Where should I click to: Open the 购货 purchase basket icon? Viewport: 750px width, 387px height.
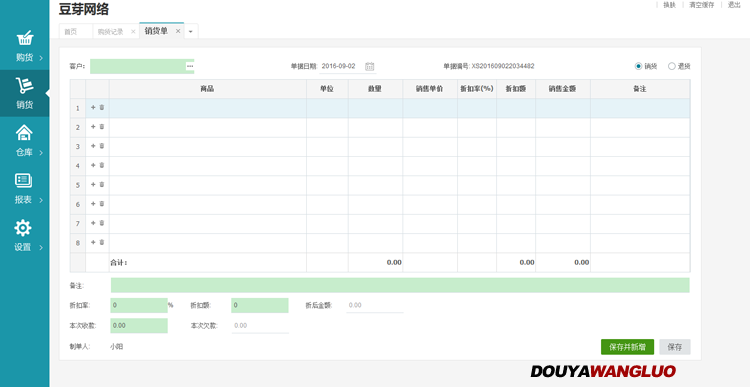point(24,38)
